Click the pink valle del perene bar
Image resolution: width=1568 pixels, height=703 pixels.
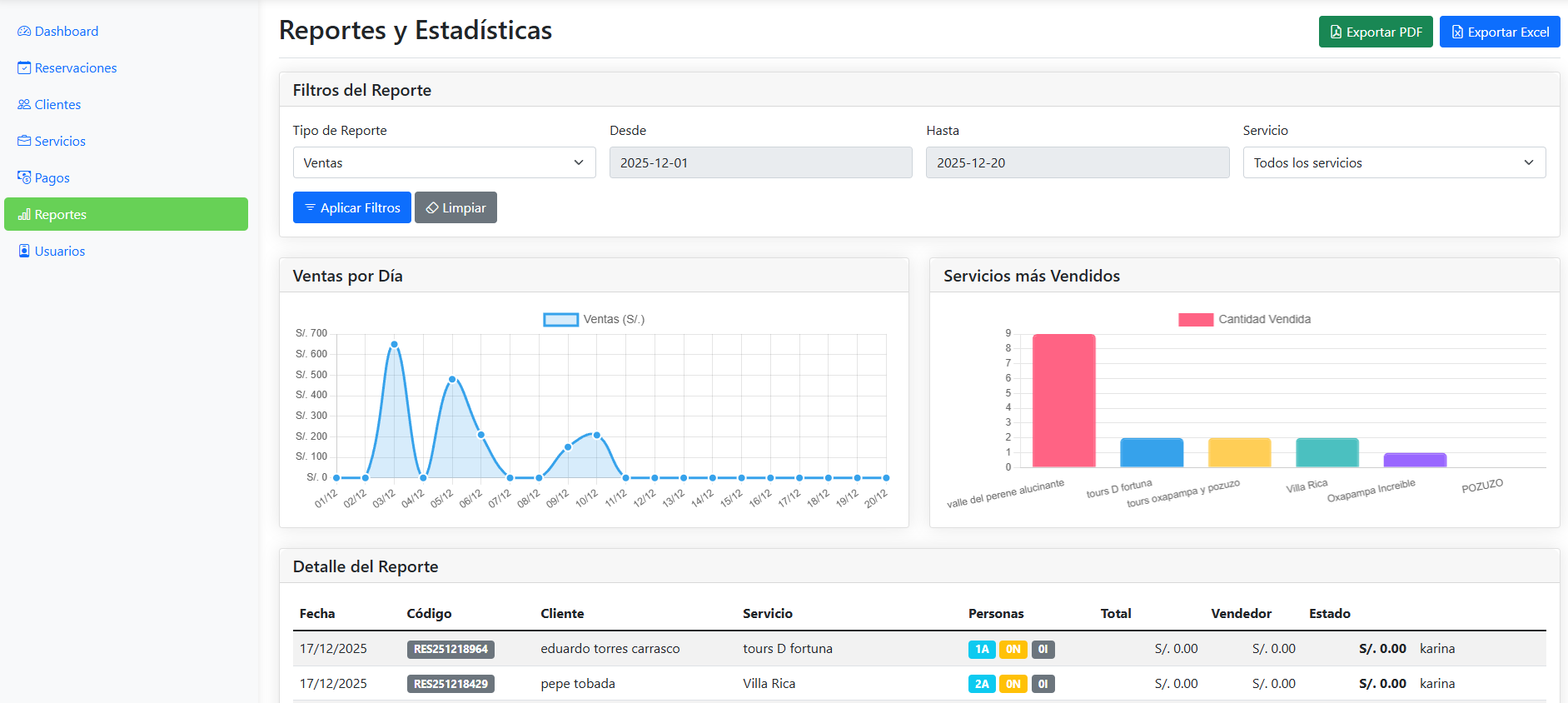[x=1063, y=401]
